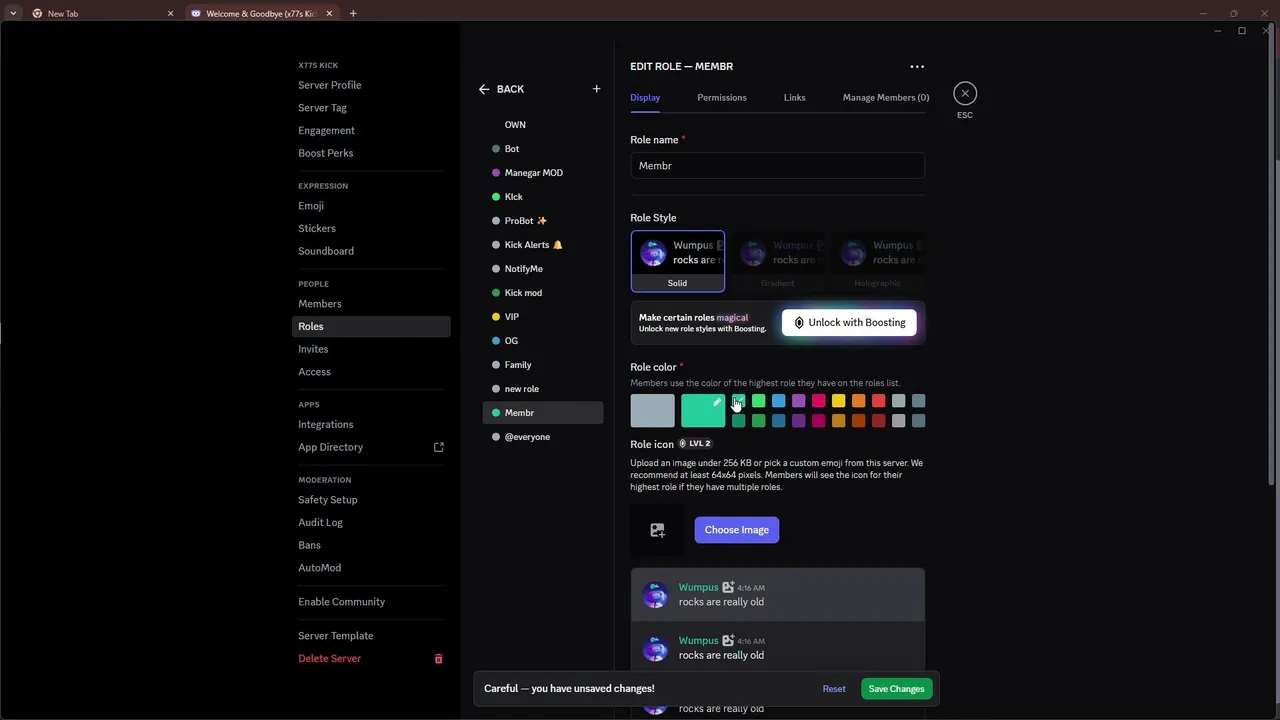Choose the bright blue color swatch
The width and height of the screenshot is (1280, 720).
pyautogui.click(x=778, y=401)
